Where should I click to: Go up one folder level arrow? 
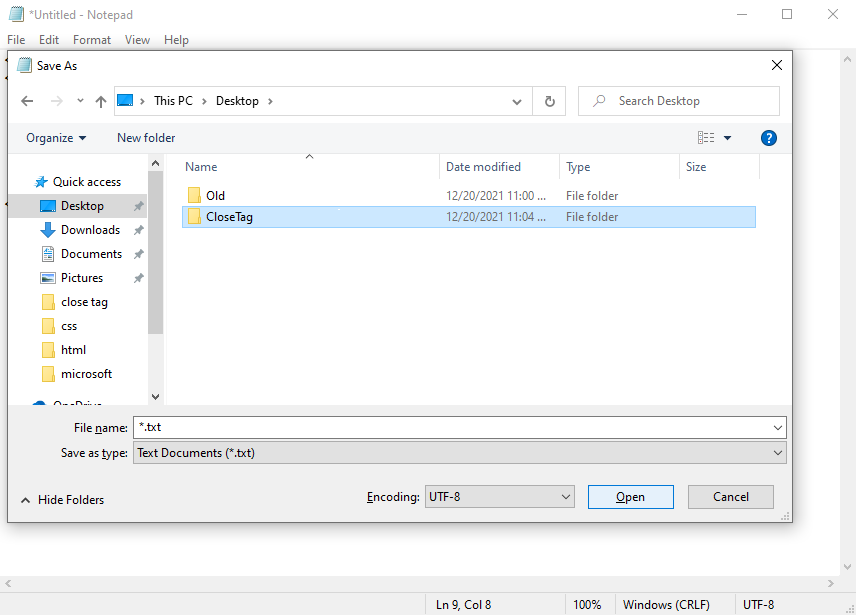[100, 101]
